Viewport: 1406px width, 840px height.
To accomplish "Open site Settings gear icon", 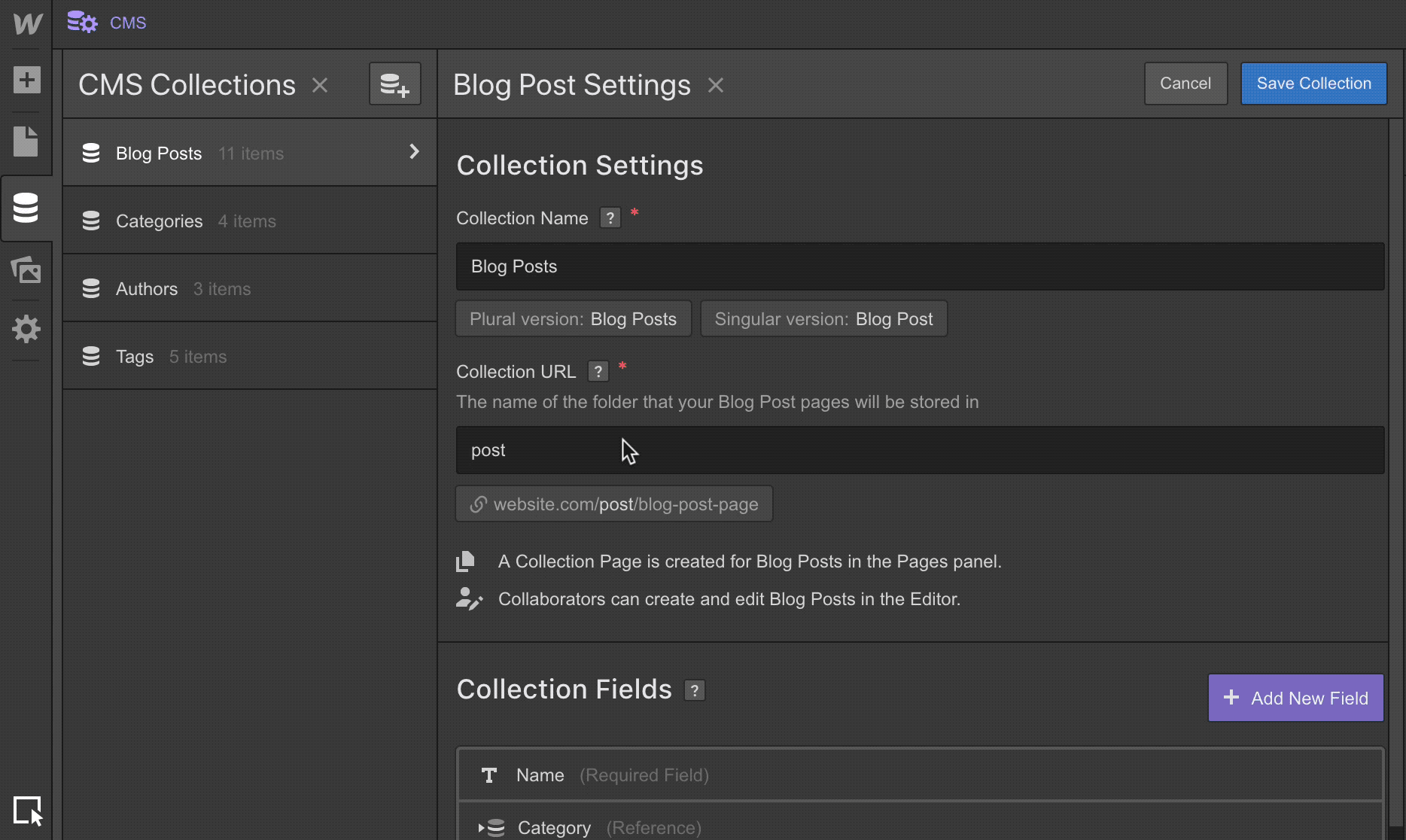I will point(26,329).
